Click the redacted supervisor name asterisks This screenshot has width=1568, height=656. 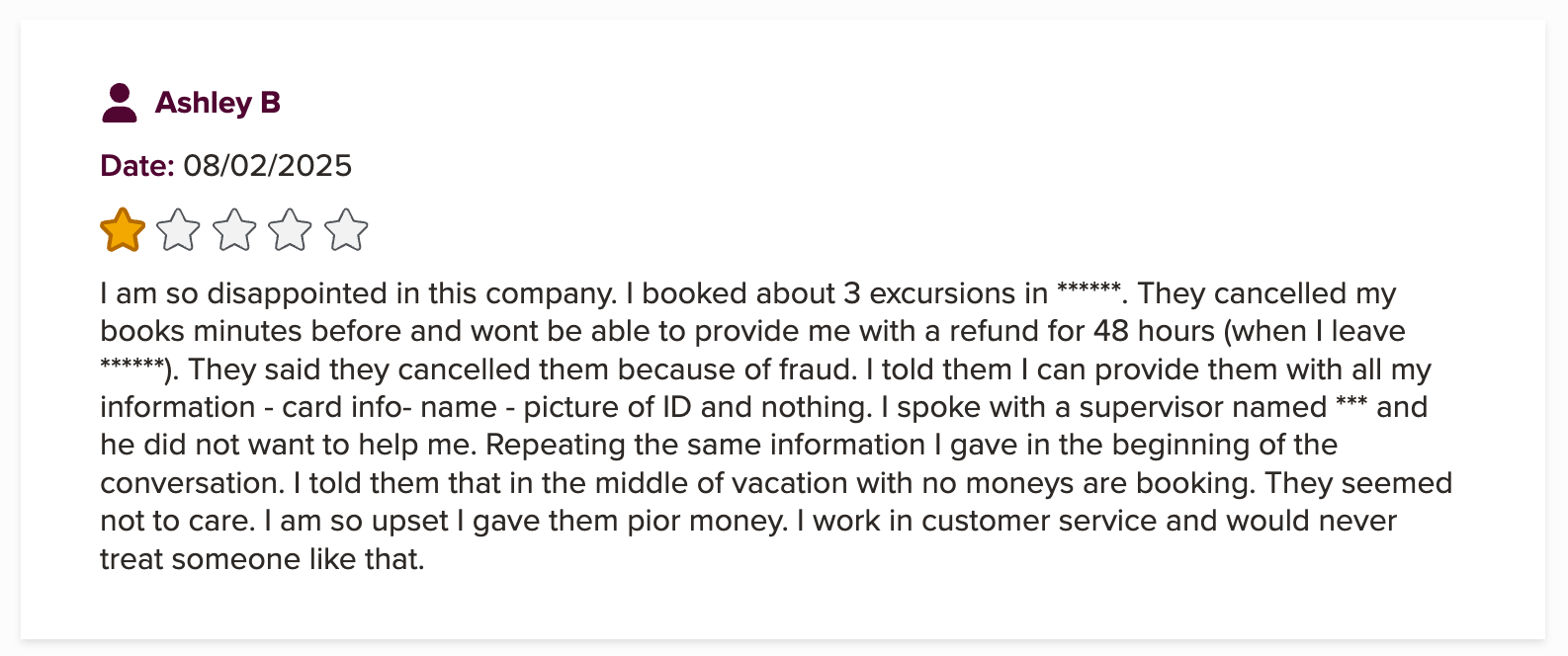click(1350, 405)
